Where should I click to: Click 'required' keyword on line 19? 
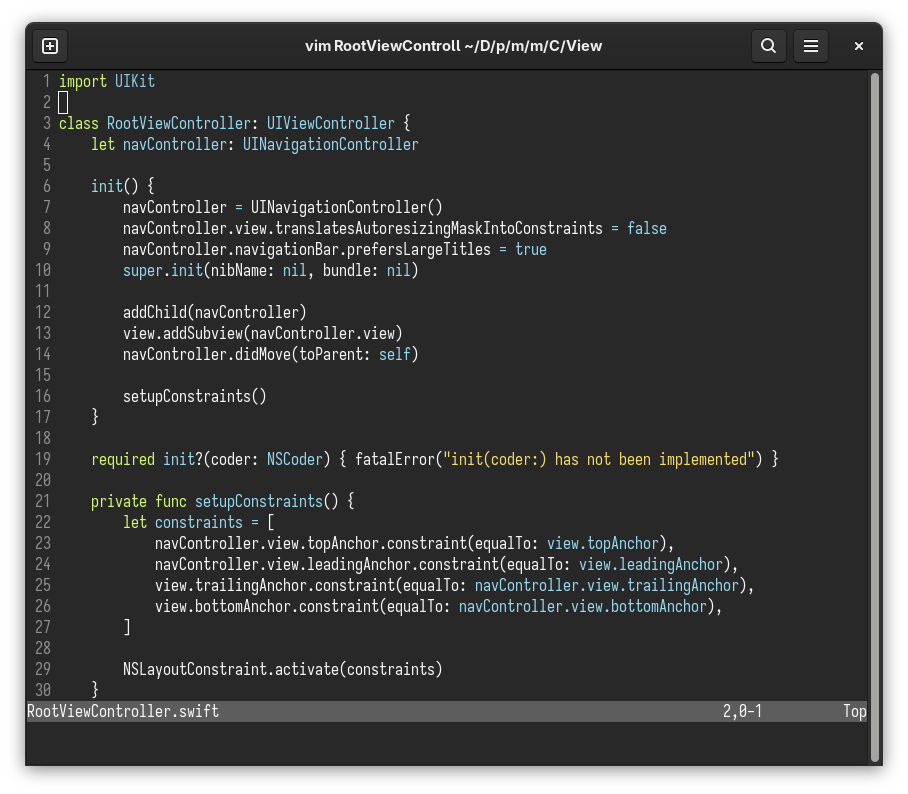point(123,459)
